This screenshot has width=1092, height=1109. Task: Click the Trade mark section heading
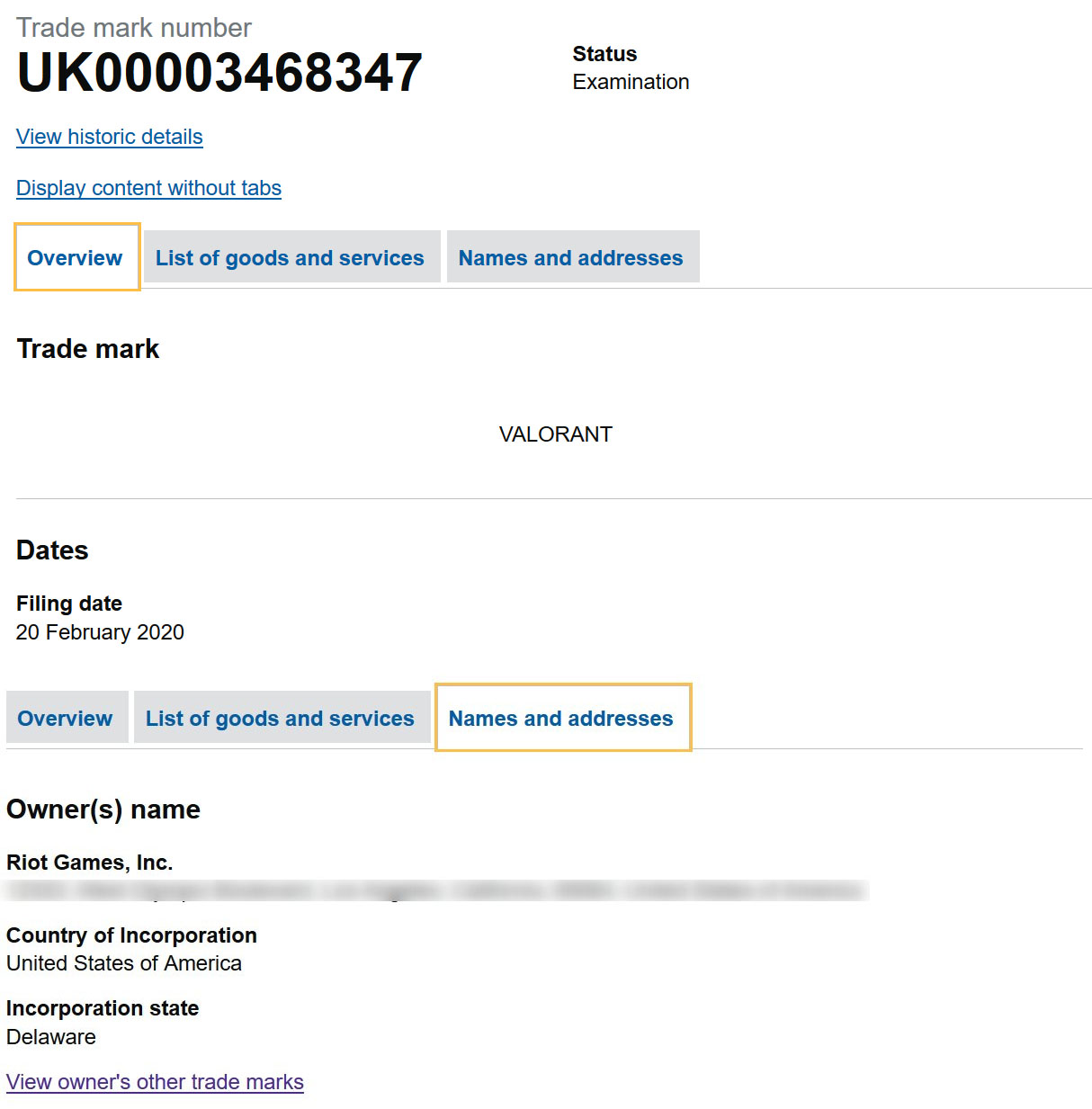[x=88, y=349]
